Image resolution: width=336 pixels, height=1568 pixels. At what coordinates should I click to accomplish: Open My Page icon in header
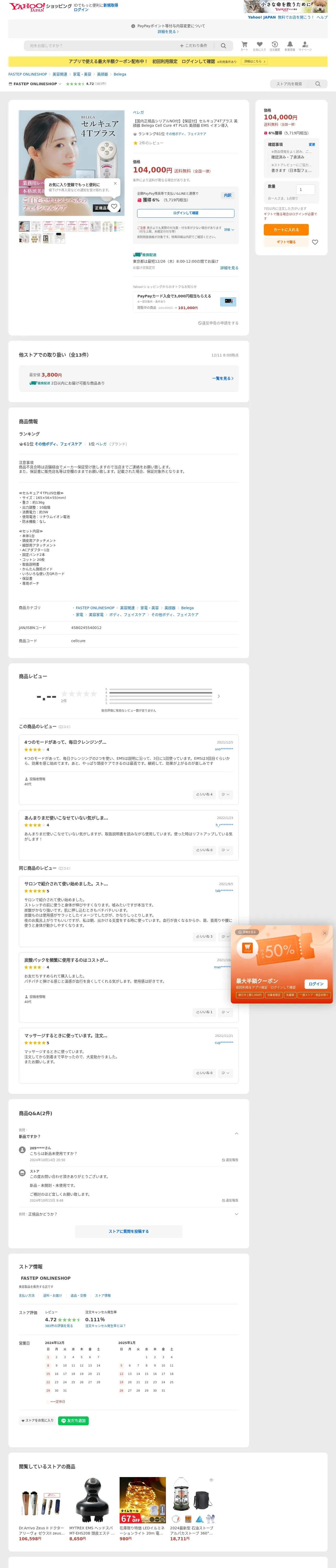click(305, 46)
